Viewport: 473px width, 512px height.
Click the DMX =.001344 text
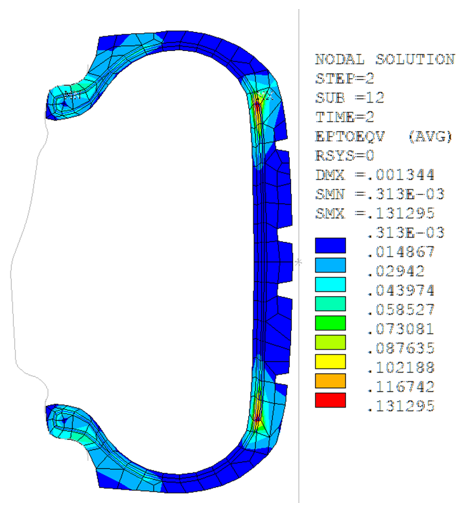[x=375, y=175]
